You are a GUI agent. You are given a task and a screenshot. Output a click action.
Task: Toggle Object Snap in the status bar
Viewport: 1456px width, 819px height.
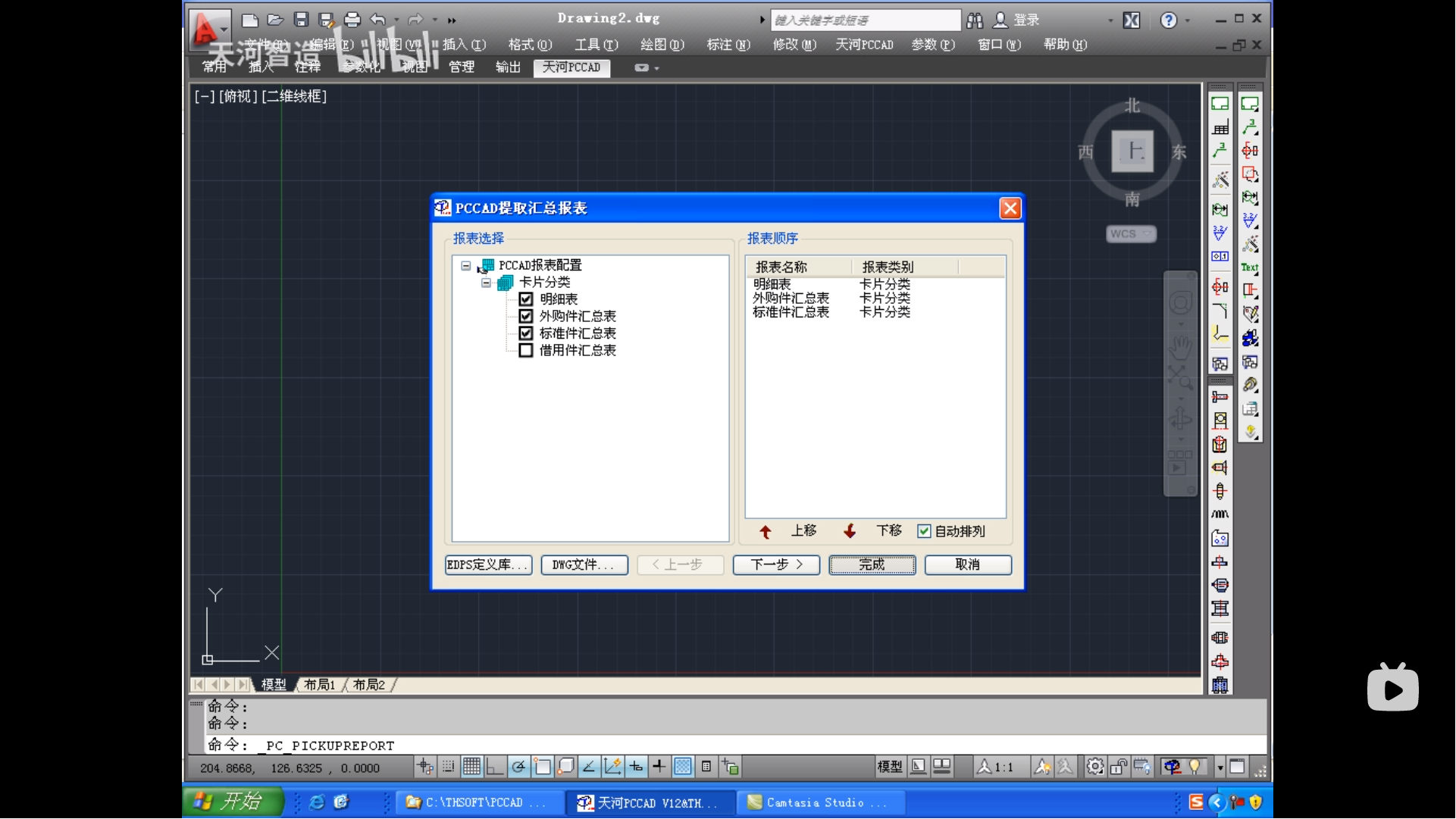click(x=542, y=767)
